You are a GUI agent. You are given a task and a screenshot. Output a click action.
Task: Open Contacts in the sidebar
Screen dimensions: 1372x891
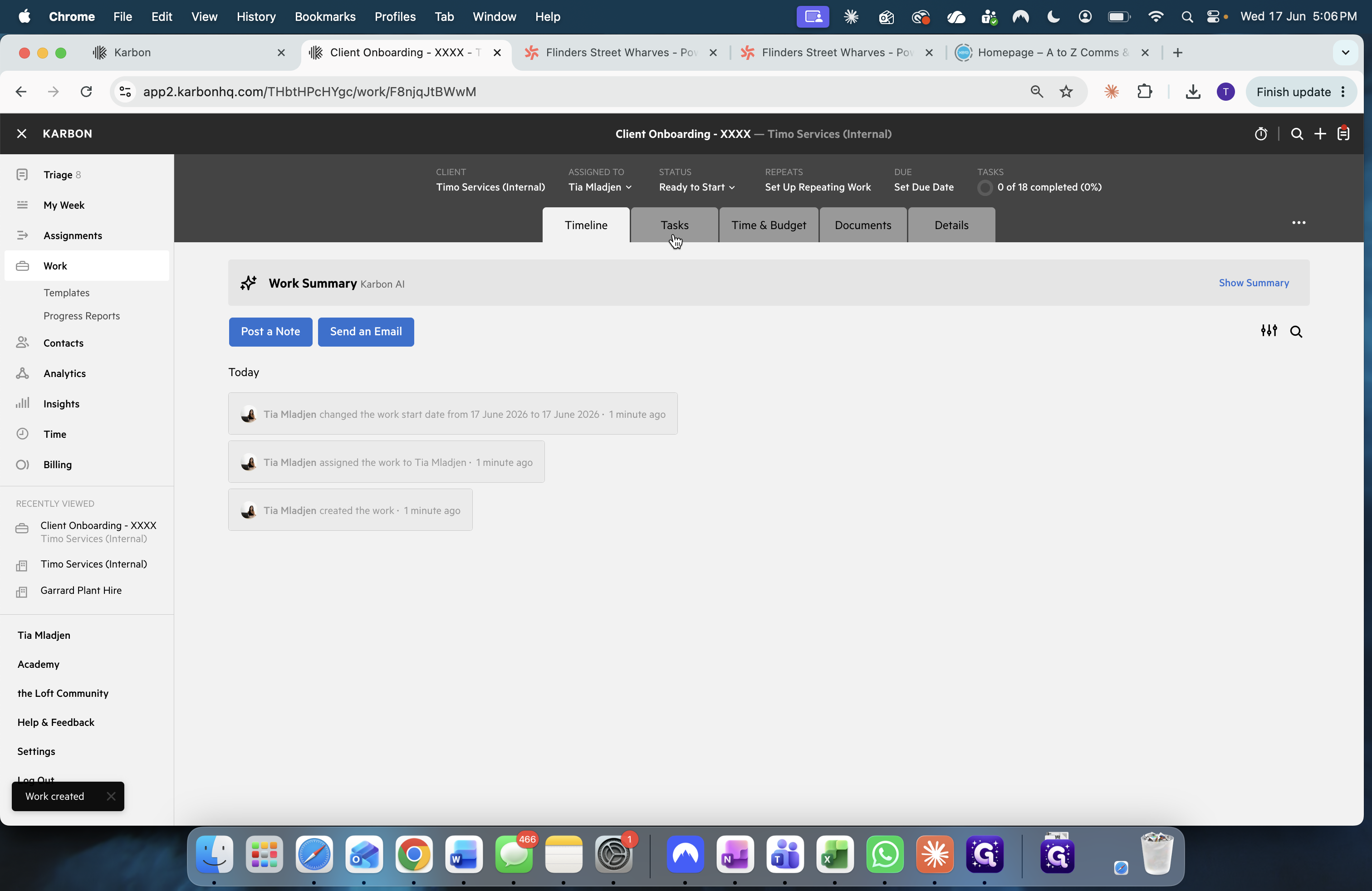[87, 343]
